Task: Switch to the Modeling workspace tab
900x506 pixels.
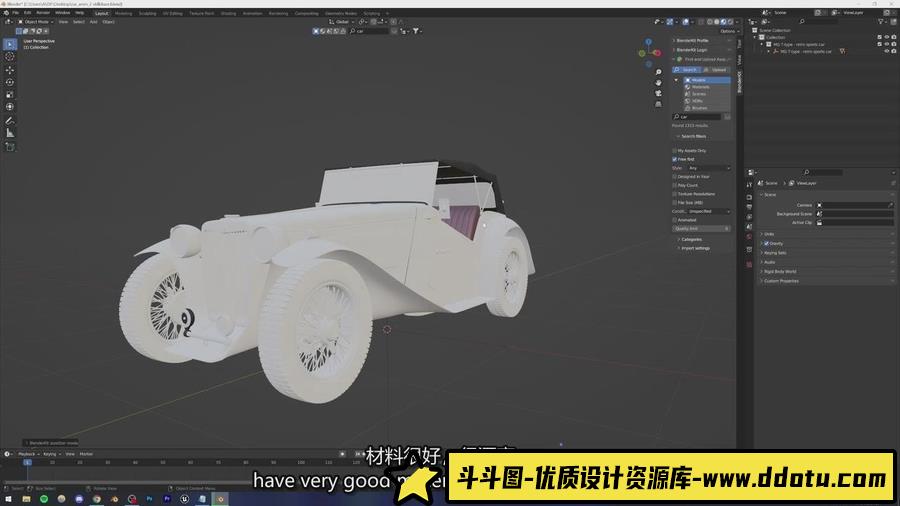Action: pyautogui.click(x=123, y=13)
